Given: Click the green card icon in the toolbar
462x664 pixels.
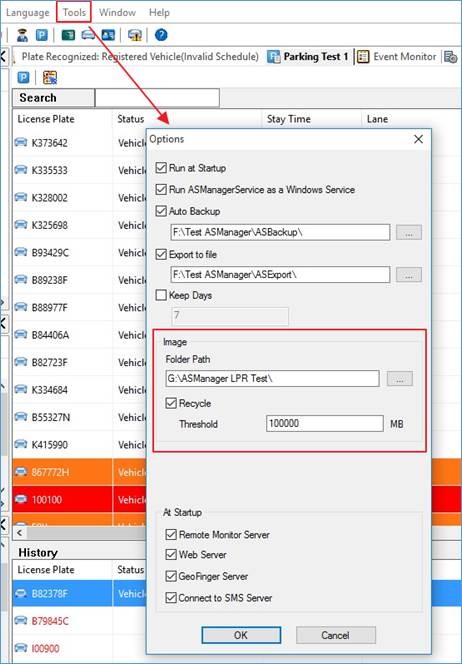Looking at the screenshot, I should (68, 35).
